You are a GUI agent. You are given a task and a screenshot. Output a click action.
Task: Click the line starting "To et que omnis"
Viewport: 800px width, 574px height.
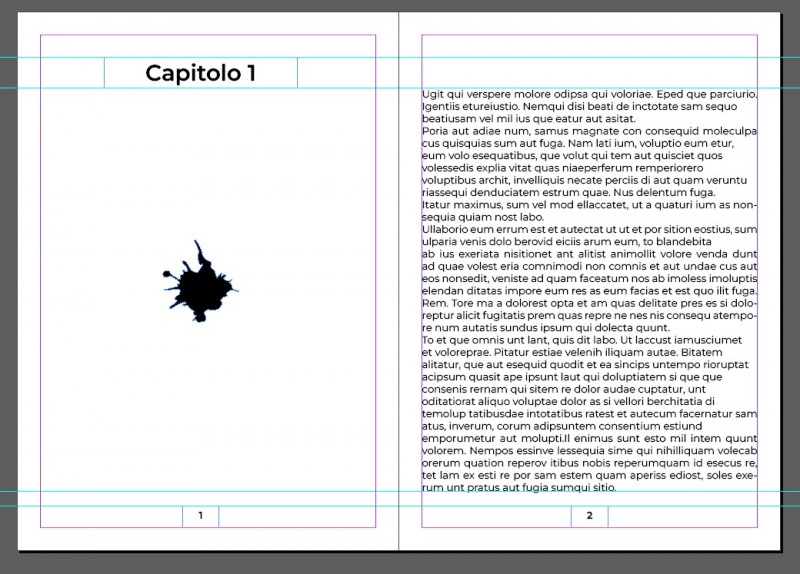tap(582, 340)
